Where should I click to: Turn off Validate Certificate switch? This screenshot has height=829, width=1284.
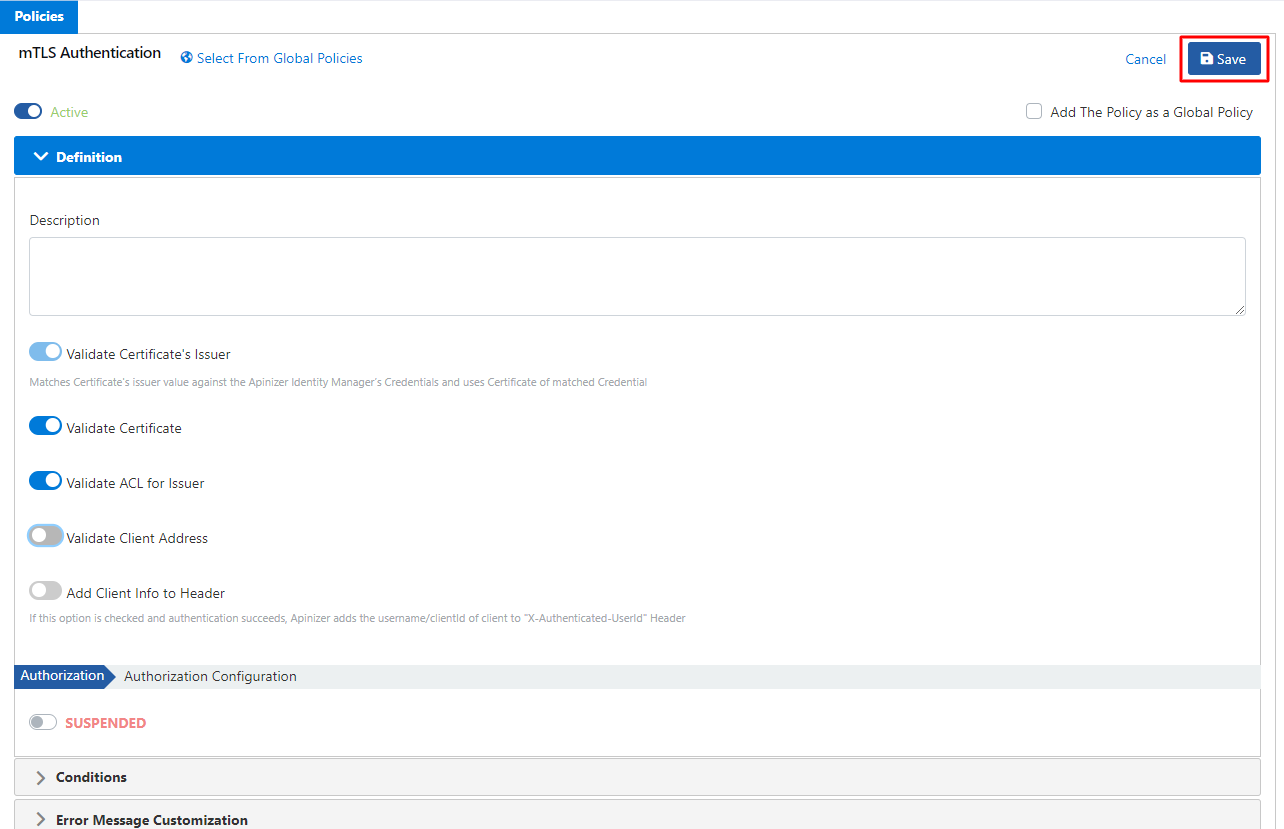45,426
